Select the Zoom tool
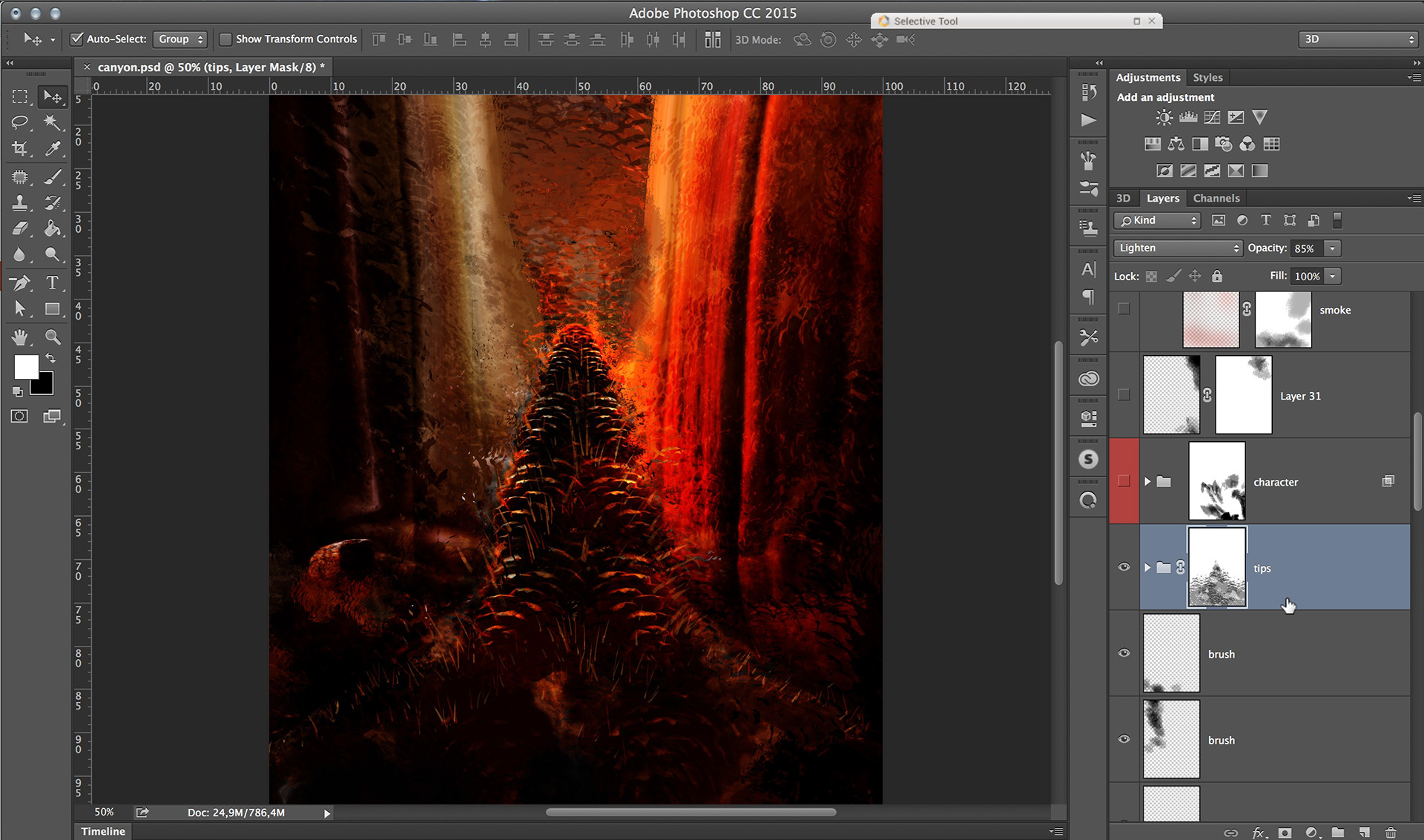The image size is (1424, 840). click(52, 337)
